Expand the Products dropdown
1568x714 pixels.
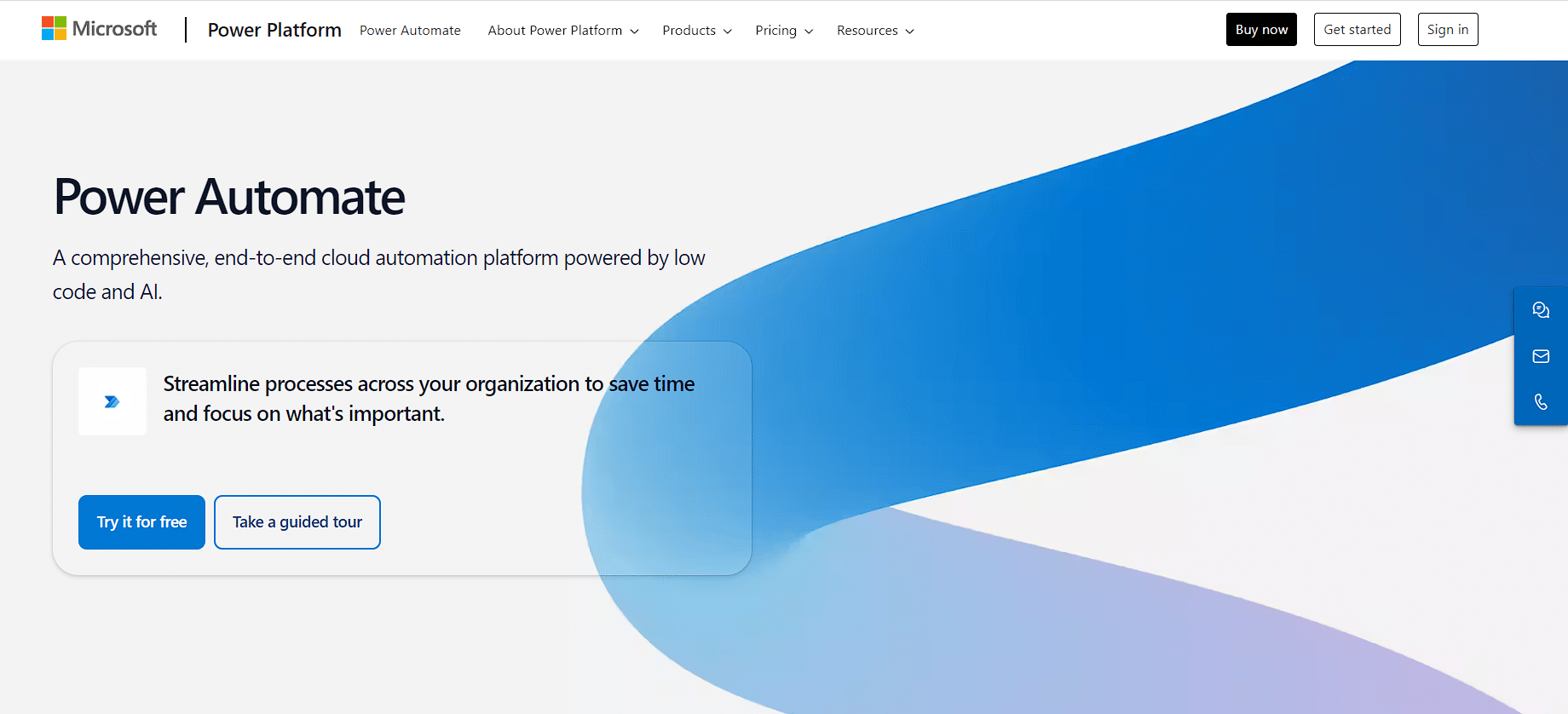tap(697, 31)
